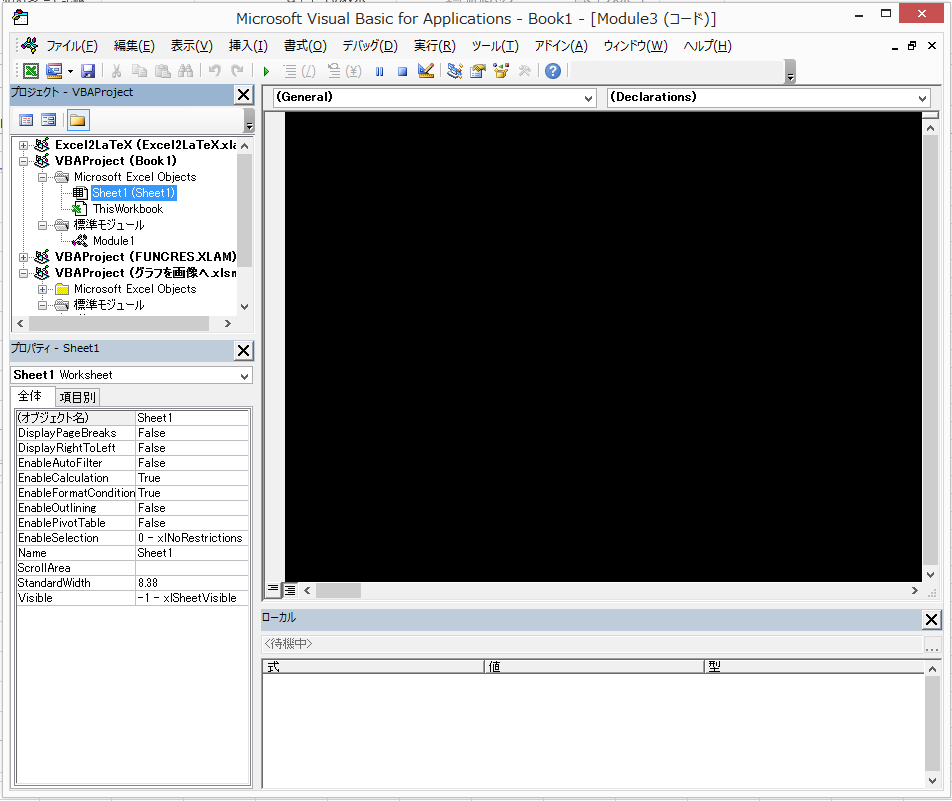Collapse Book1 標準モジュール folder
Viewport: 952px width, 801px height.
[x=42, y=225]
